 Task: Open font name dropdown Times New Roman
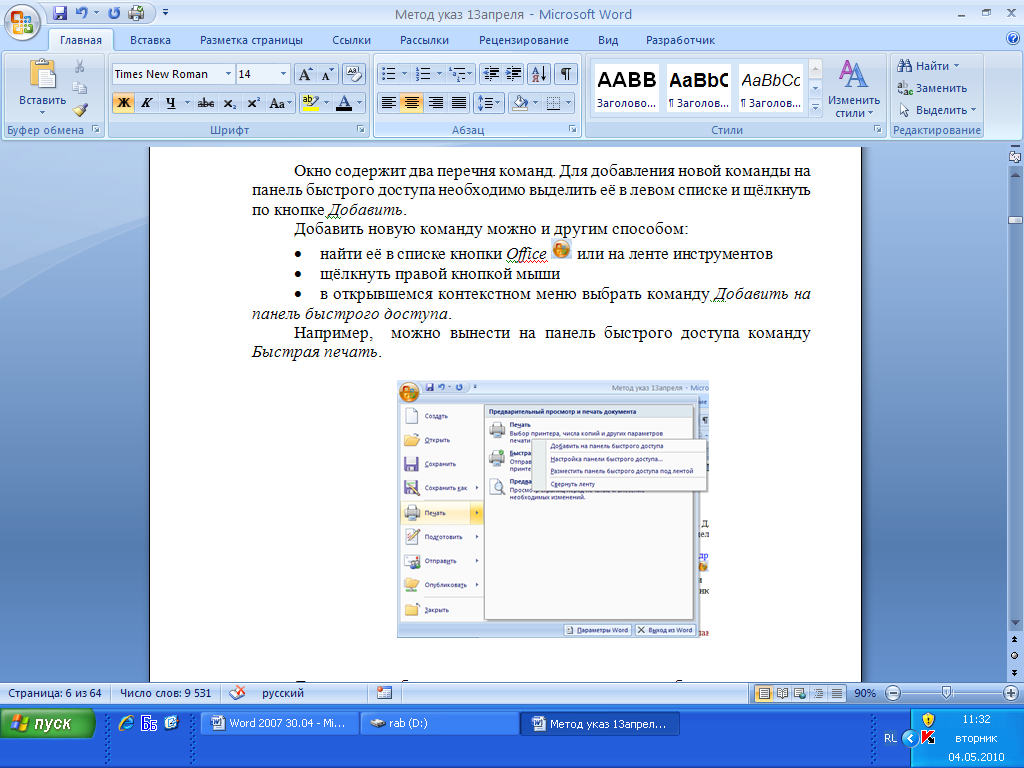(228, 74)
